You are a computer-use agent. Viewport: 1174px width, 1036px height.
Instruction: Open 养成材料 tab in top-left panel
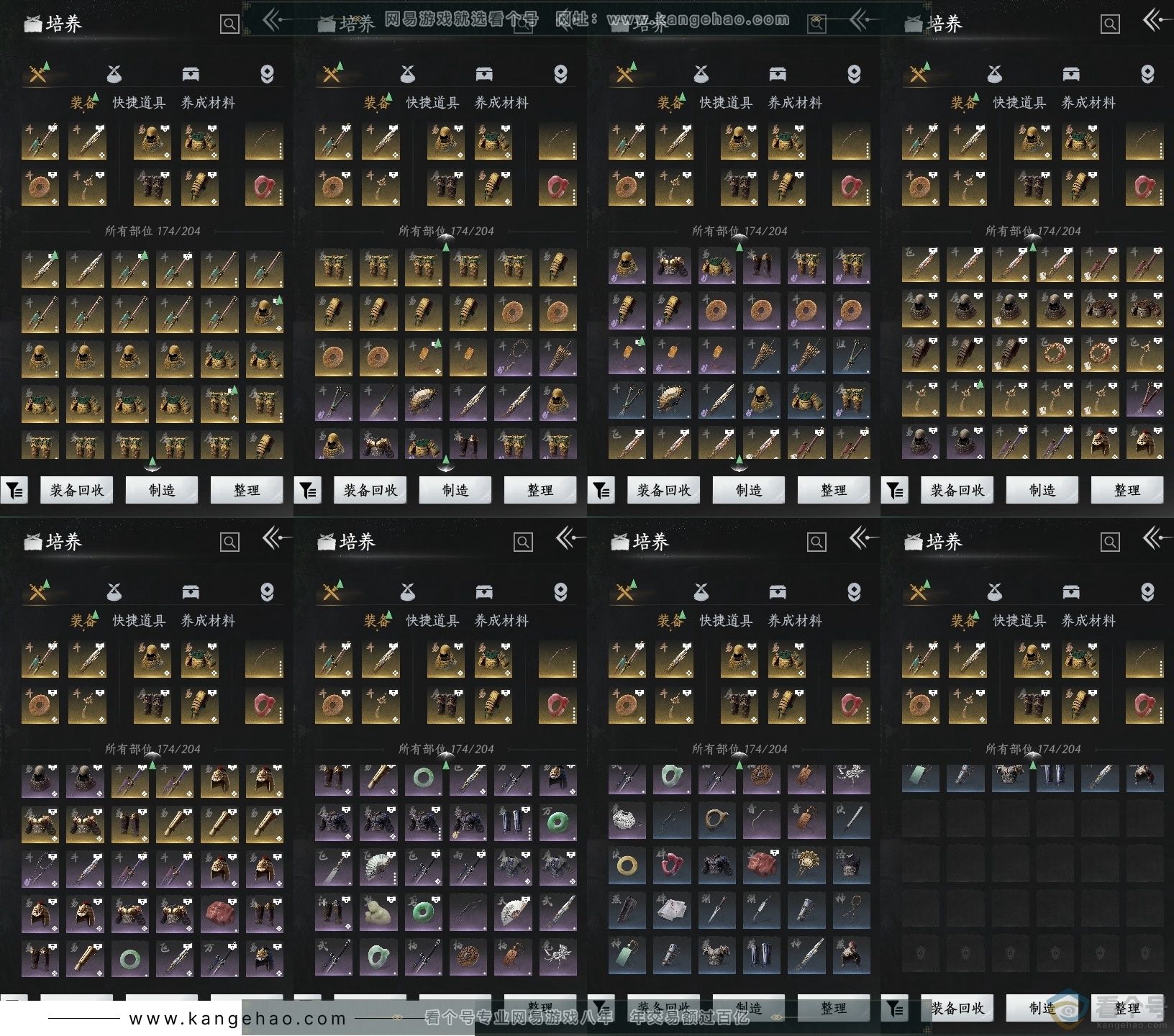point(208,103)
